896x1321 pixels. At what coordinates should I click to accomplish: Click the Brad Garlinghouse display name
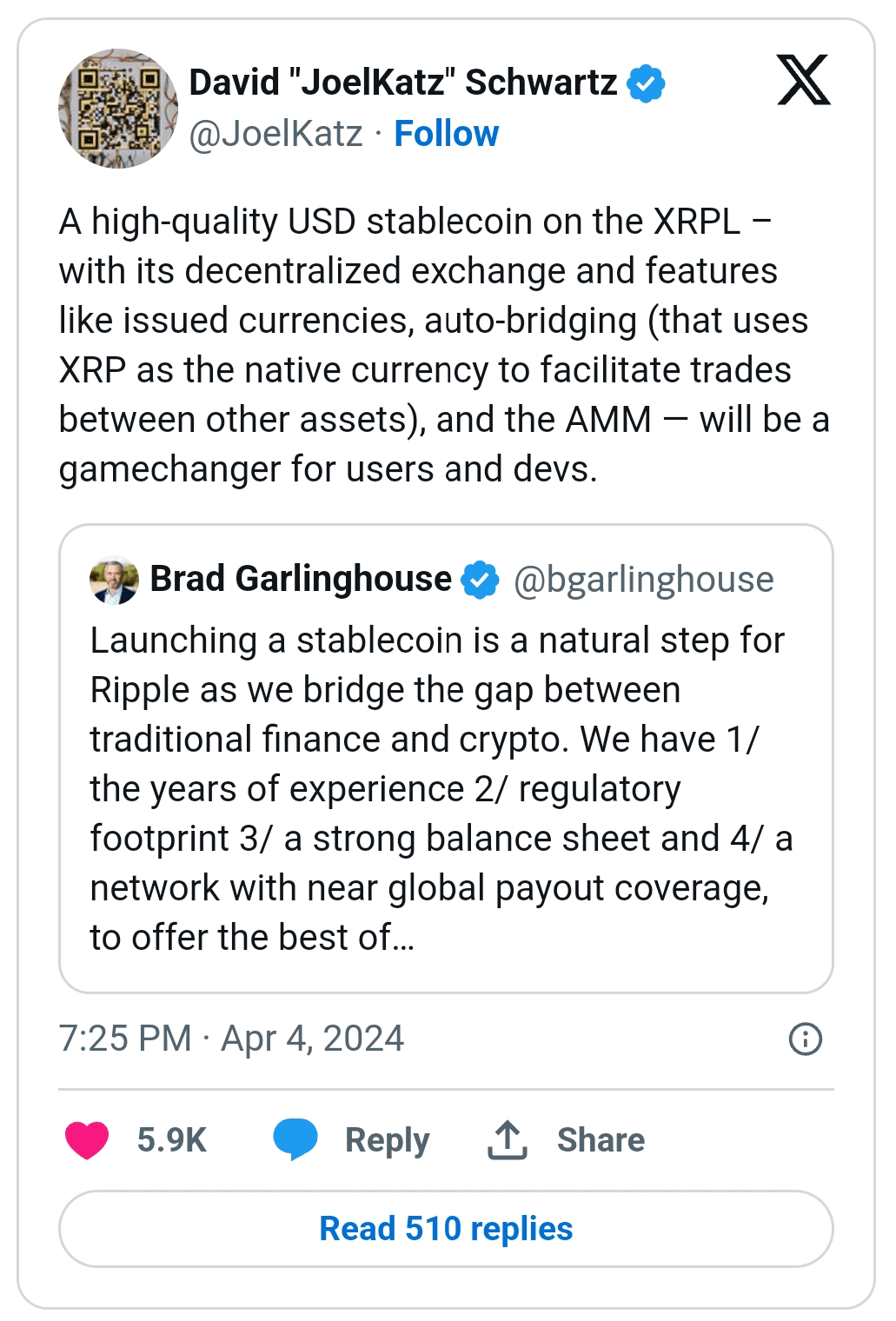coord(301,579)
